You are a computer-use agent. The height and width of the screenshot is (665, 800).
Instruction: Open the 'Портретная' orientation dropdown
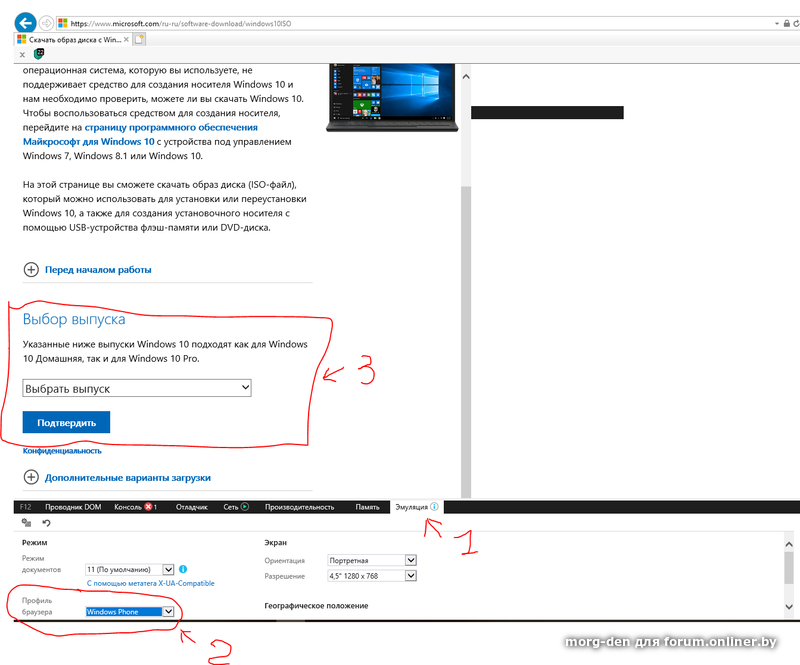click(372, 560)
